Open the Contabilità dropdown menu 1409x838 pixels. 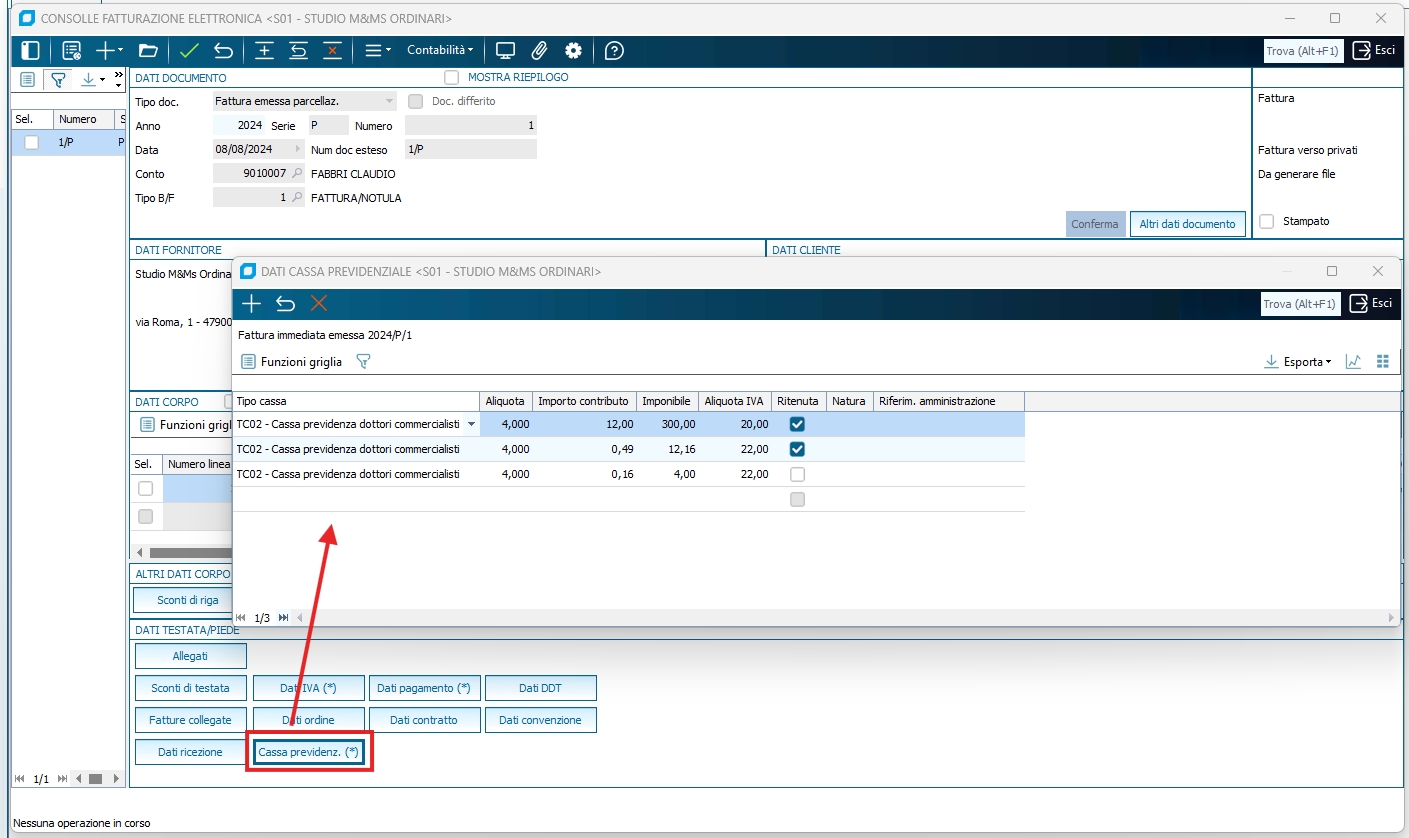(x=440, y=50)
